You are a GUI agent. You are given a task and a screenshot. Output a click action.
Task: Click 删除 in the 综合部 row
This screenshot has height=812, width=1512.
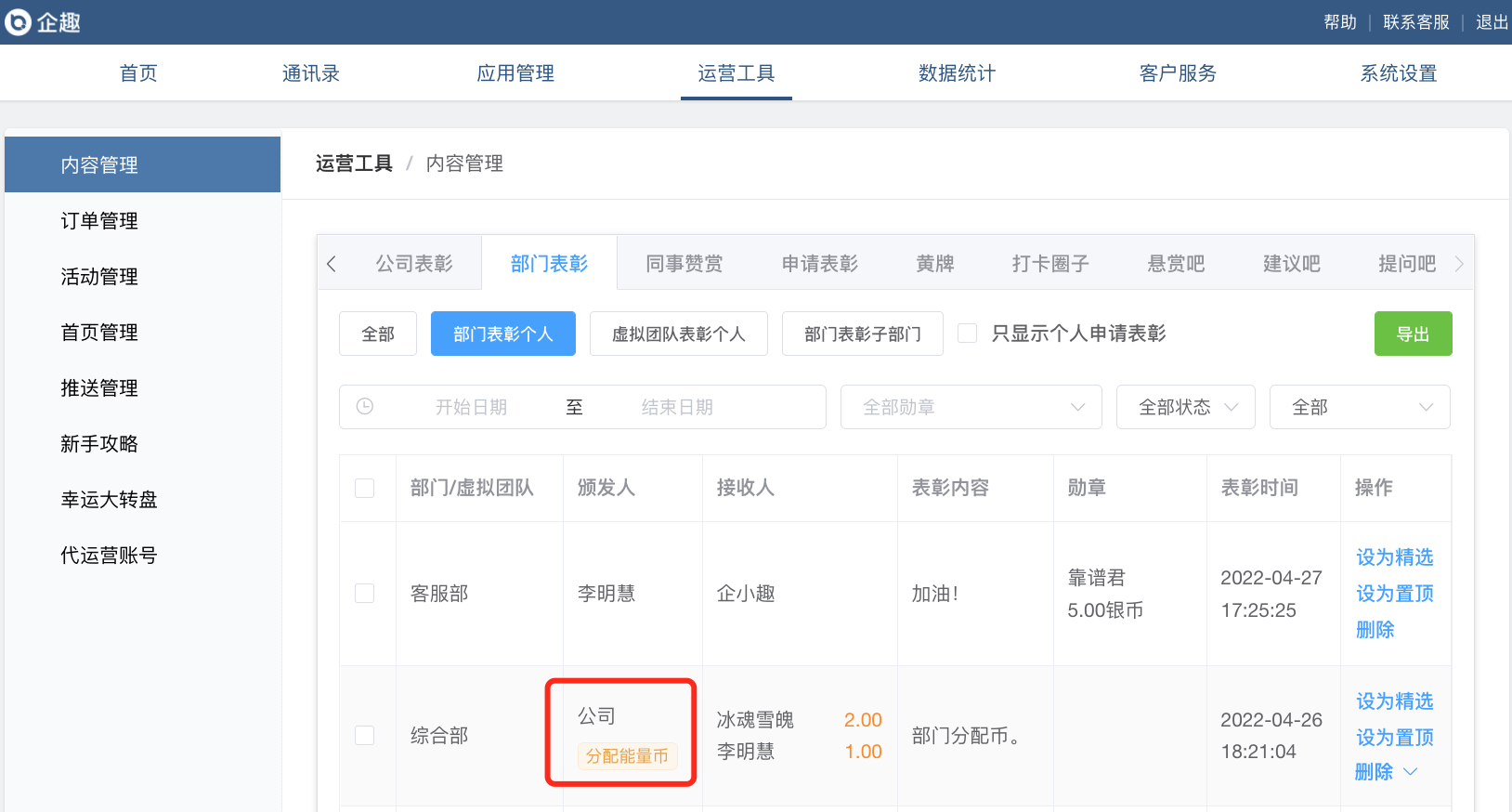[1375, 771]
